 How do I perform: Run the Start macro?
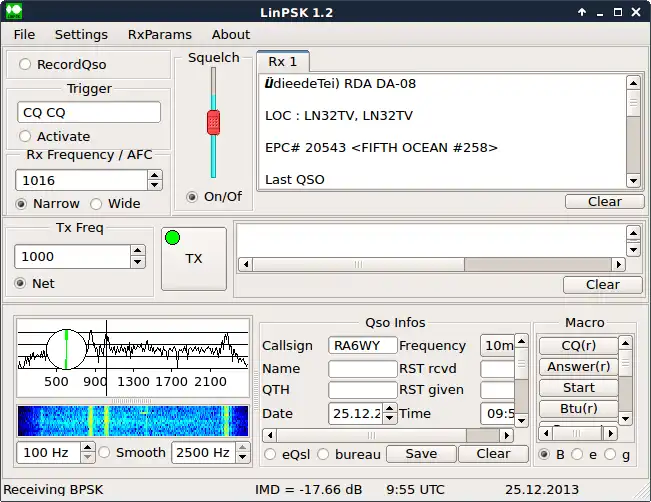578,387
